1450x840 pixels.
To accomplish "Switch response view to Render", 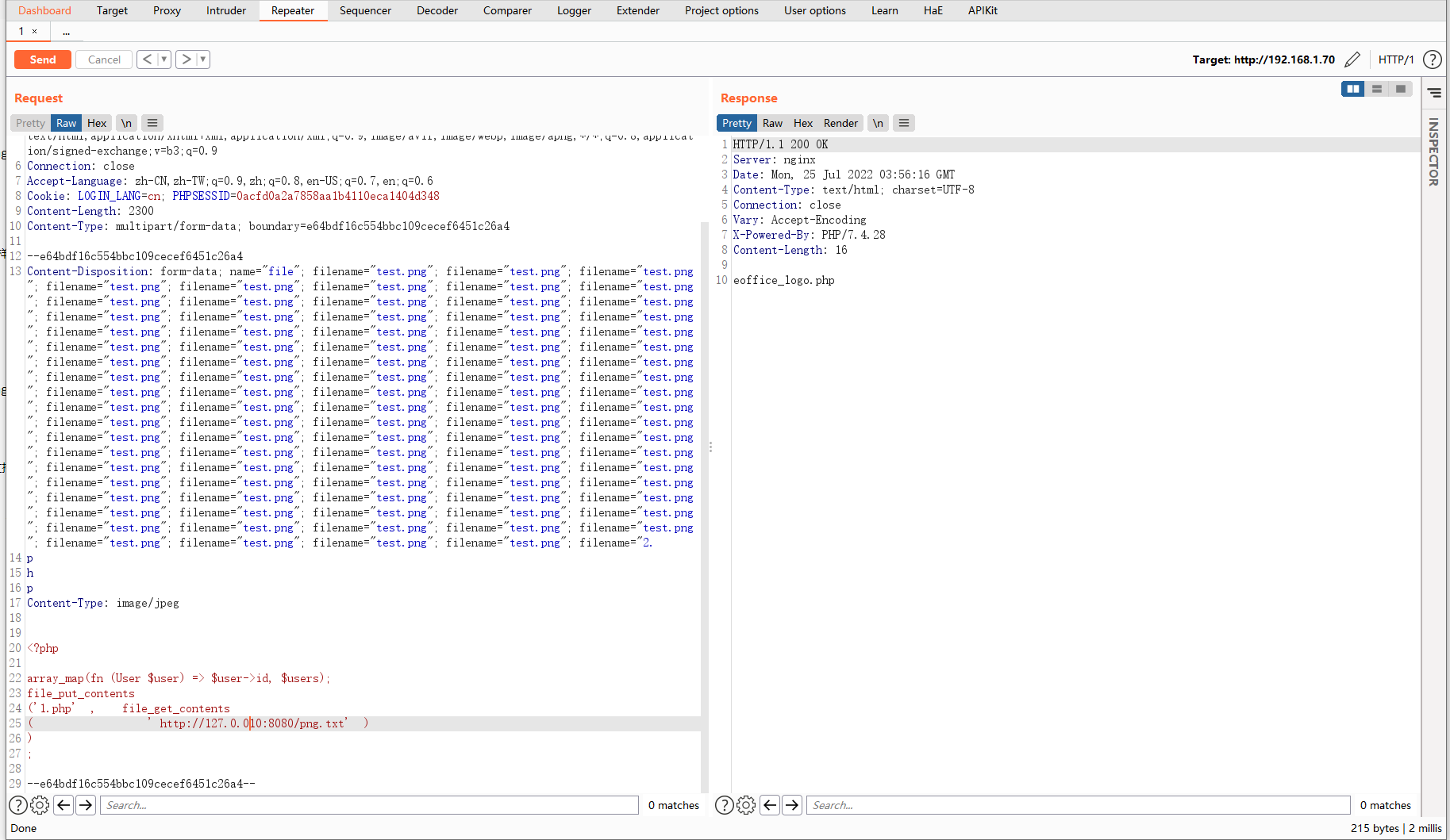I will (x=840, y=123).
